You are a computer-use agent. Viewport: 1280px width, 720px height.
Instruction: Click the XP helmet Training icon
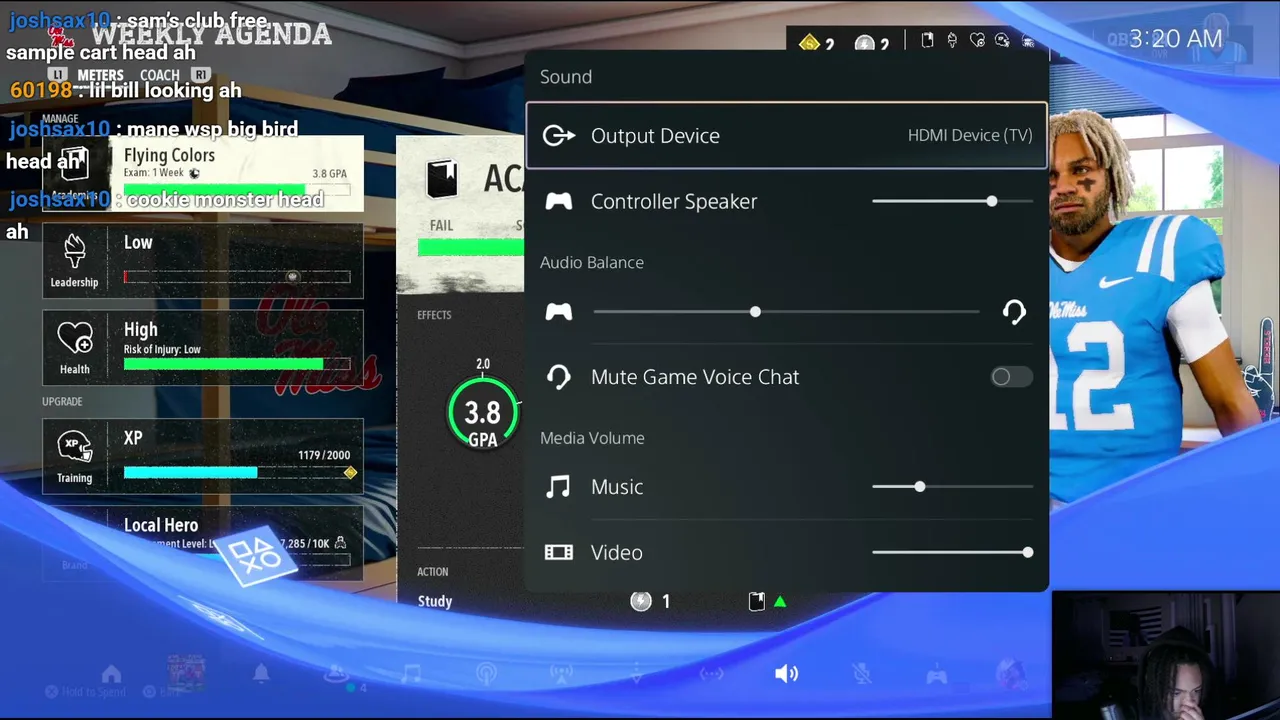point(75,447)
